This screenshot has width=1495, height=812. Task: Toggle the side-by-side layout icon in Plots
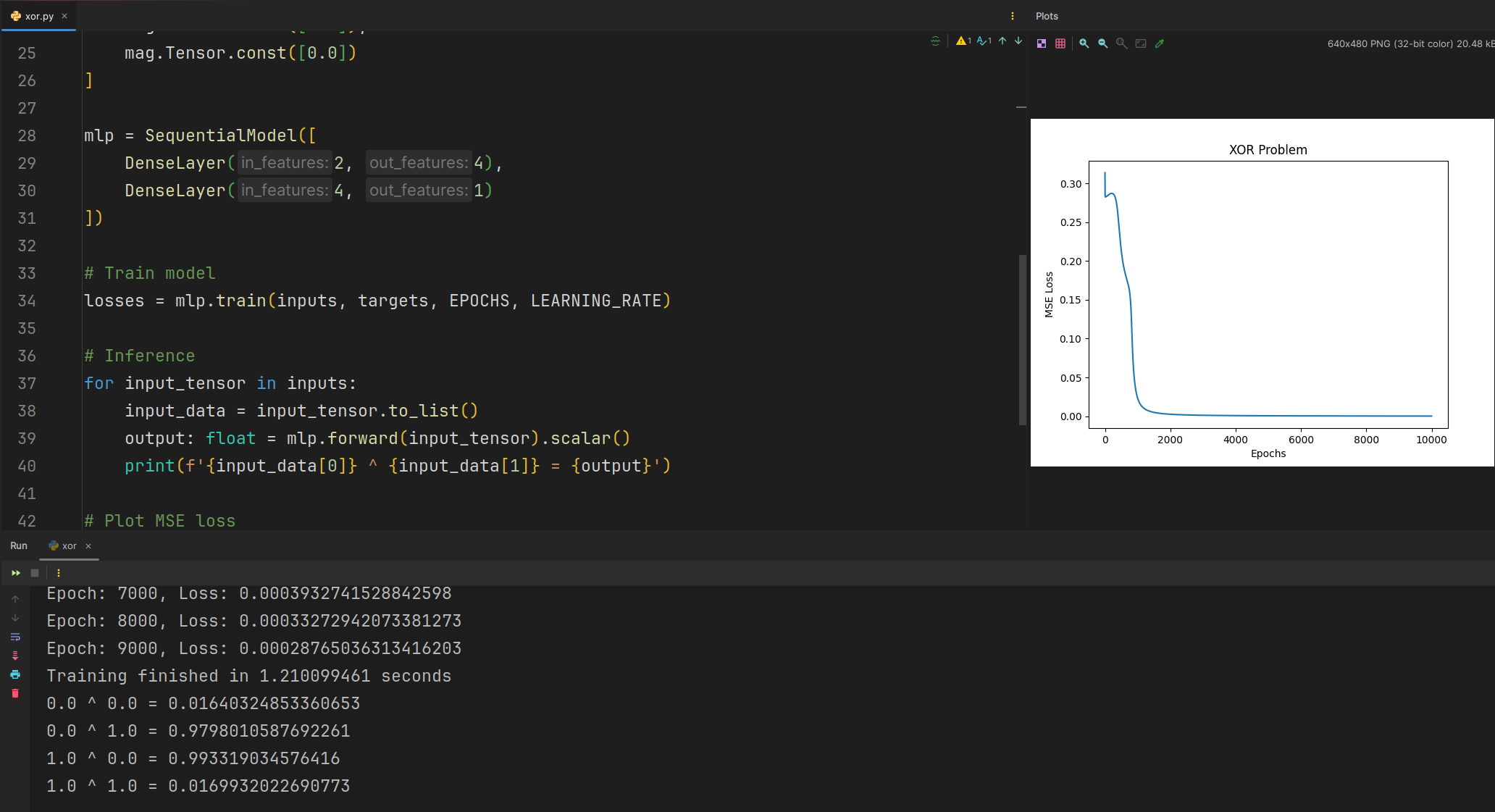[1041, 44]
